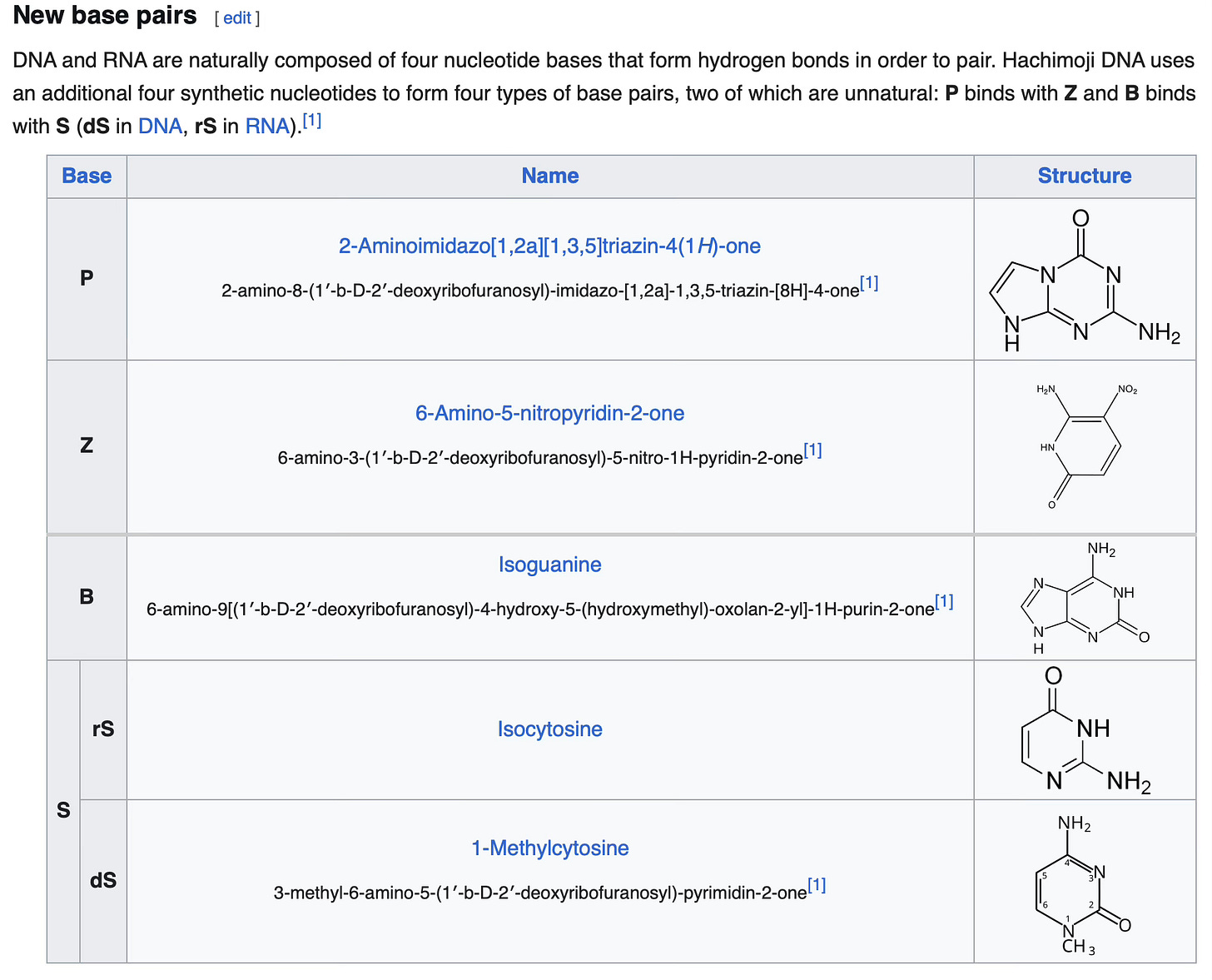
Task: Click the Structure column header
Action: pos(1085,176)
